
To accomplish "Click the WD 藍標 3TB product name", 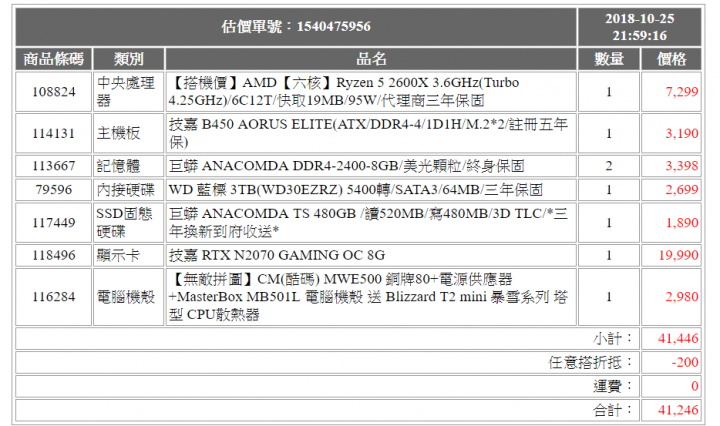I will [x=355, y=190].
